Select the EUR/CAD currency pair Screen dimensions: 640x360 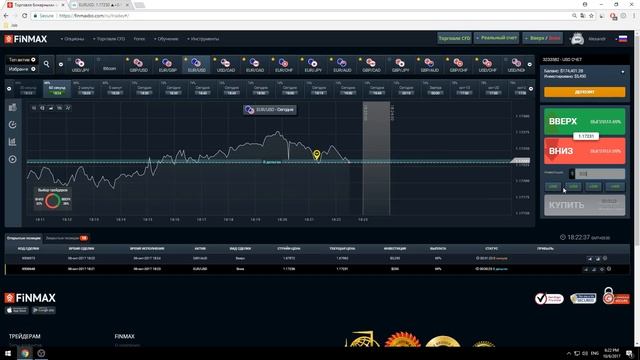[254, 65]
